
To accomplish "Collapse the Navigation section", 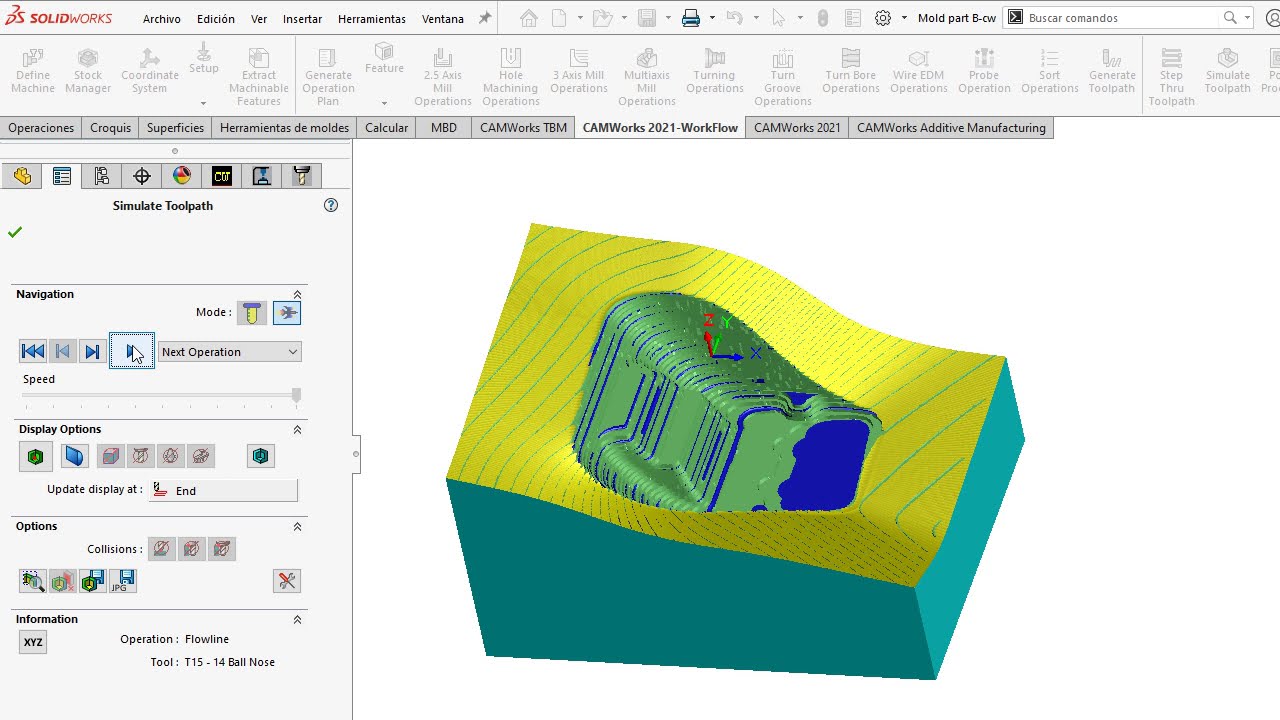I will coord(297,294).
